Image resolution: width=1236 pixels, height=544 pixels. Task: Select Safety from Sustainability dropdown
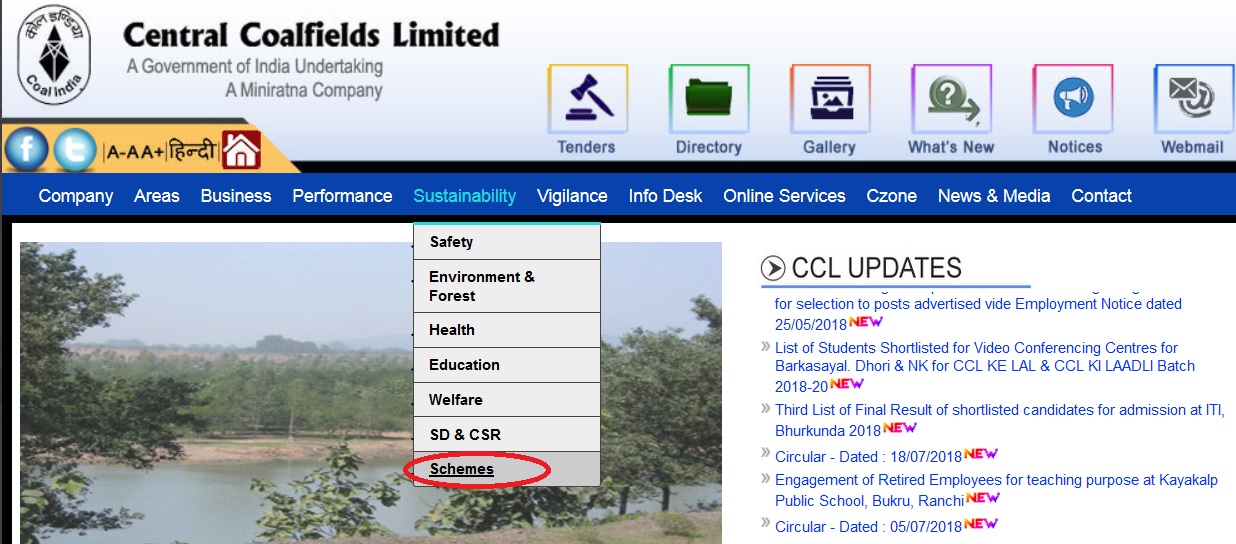507,242
